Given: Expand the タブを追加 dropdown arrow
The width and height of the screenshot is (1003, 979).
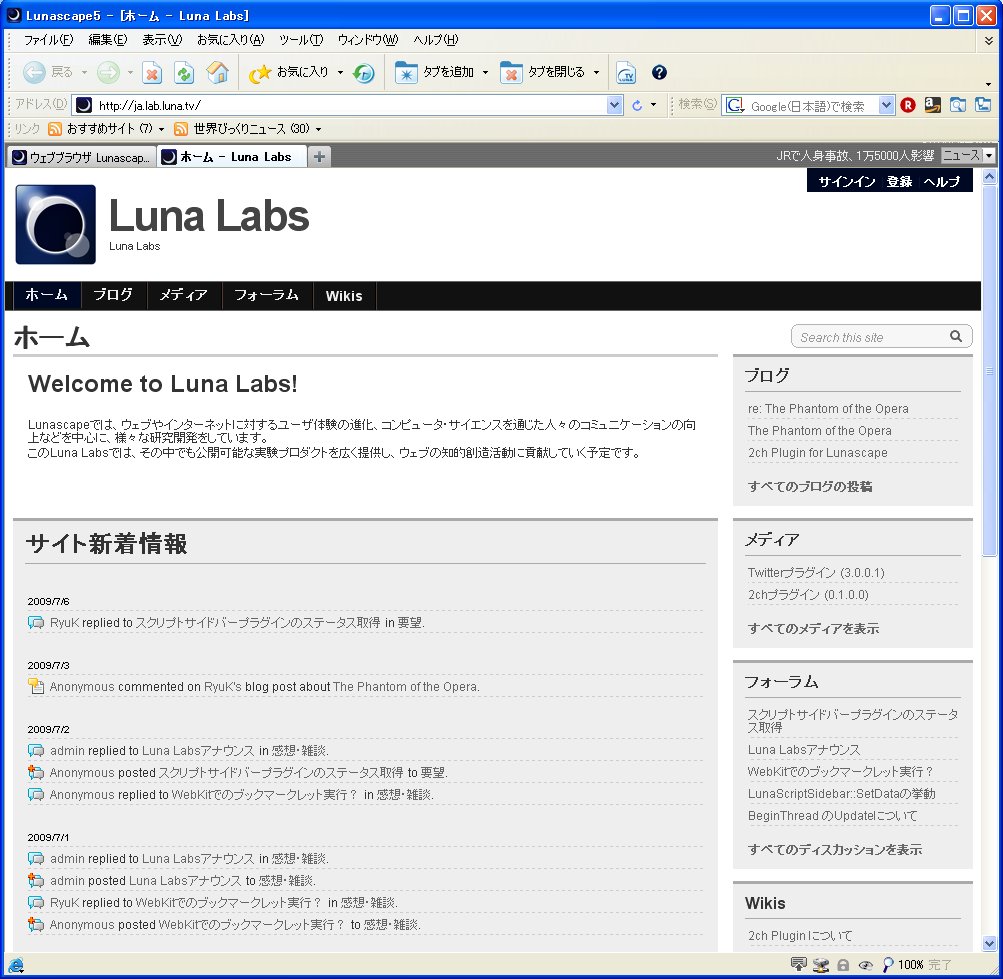Looking at the screenshot, I should click(486, 72).
